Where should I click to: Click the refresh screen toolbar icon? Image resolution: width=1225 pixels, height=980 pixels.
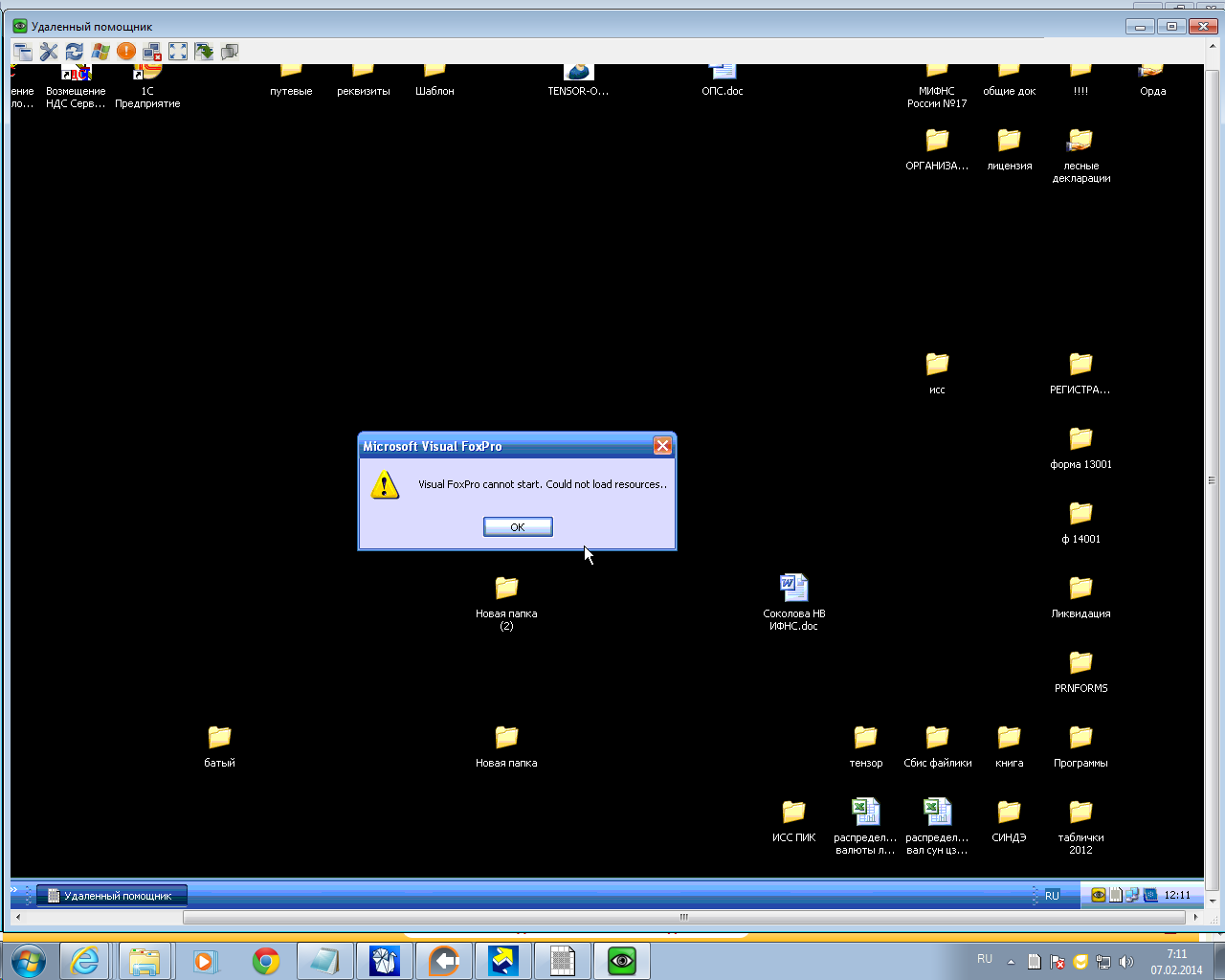pyautogui.click(x=75, y=52)
